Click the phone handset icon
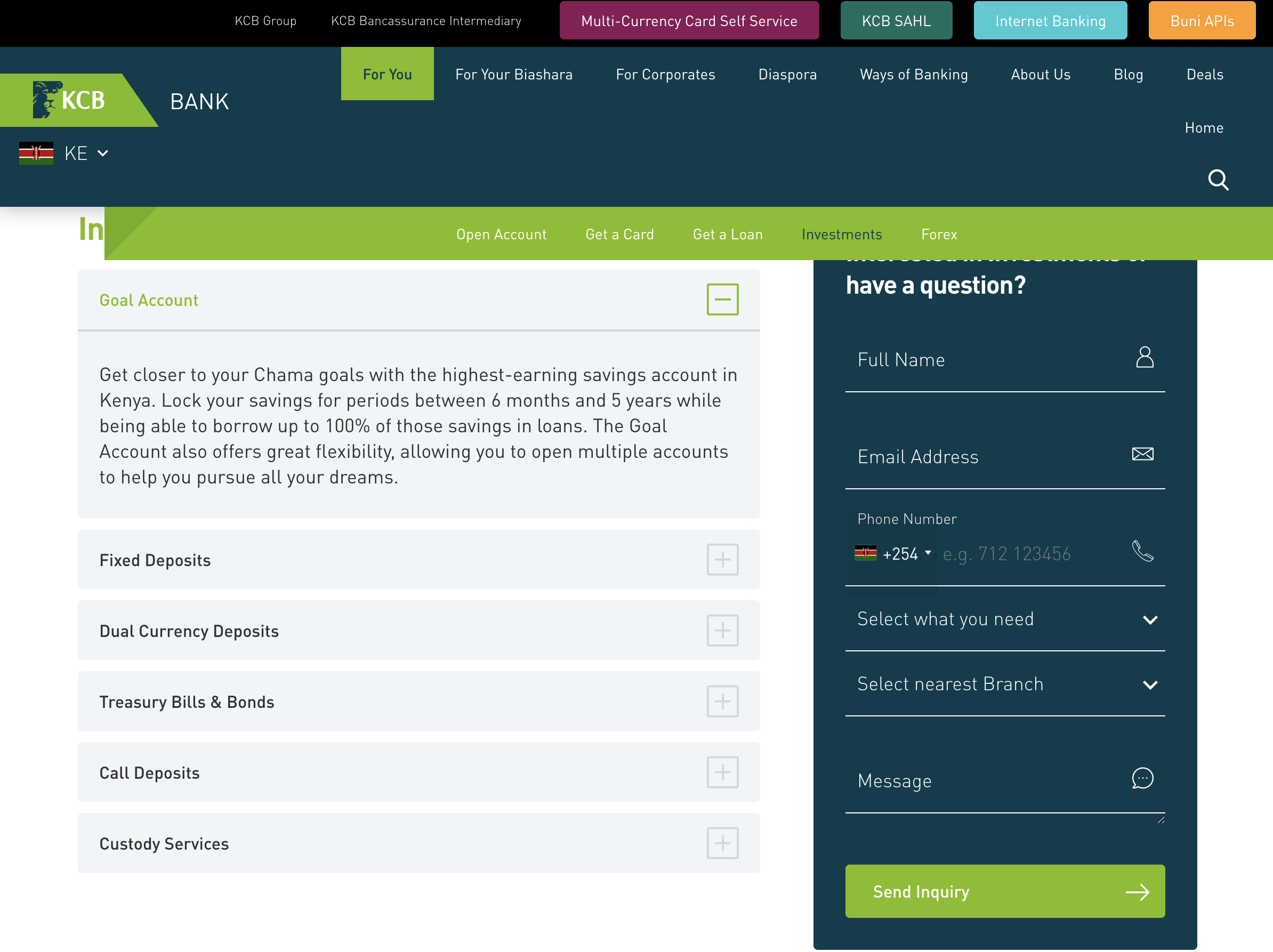The height and width of the screenshot is (952, 1273). coord(1142,551)
